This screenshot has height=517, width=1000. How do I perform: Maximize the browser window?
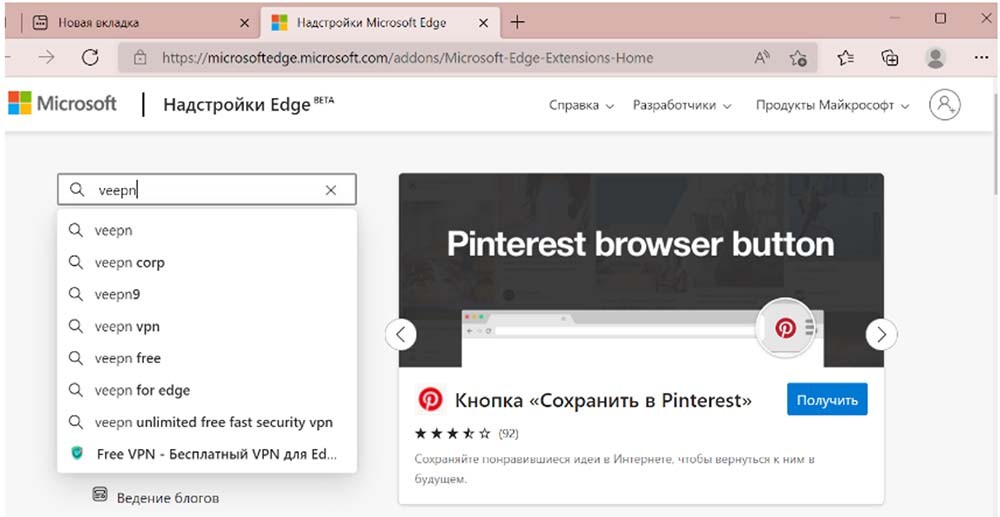(x=940, y=18)
